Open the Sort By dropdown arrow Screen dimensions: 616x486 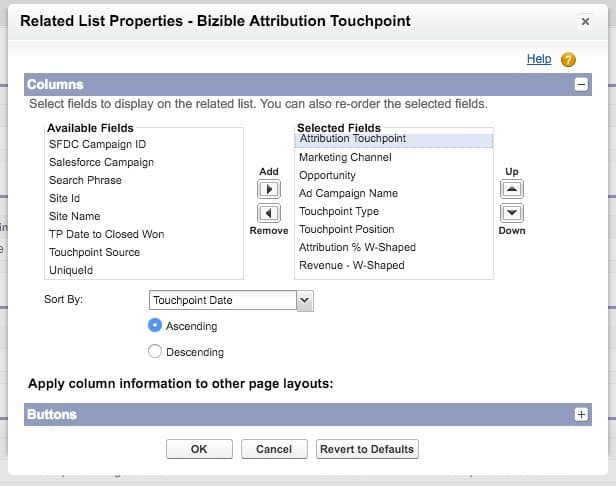click(305, 301)
